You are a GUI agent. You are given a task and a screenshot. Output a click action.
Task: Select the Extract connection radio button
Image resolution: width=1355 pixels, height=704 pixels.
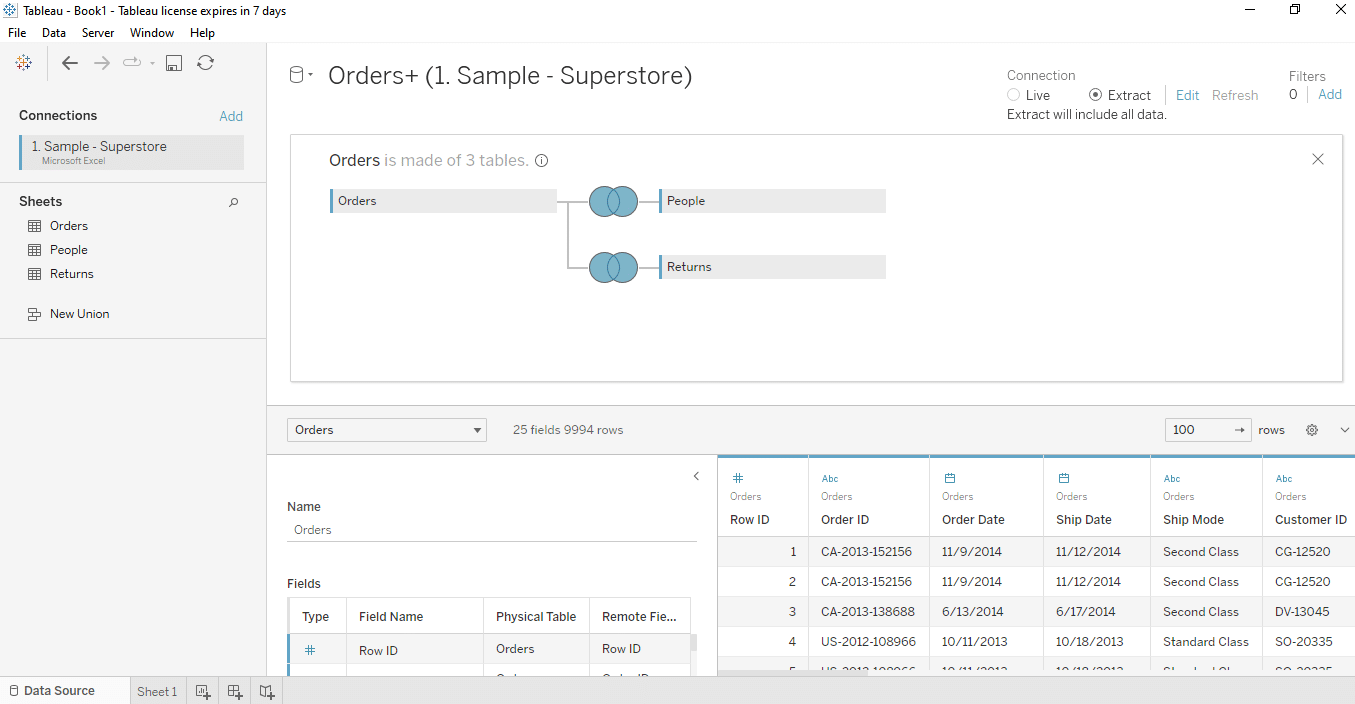pos(1096,95)
